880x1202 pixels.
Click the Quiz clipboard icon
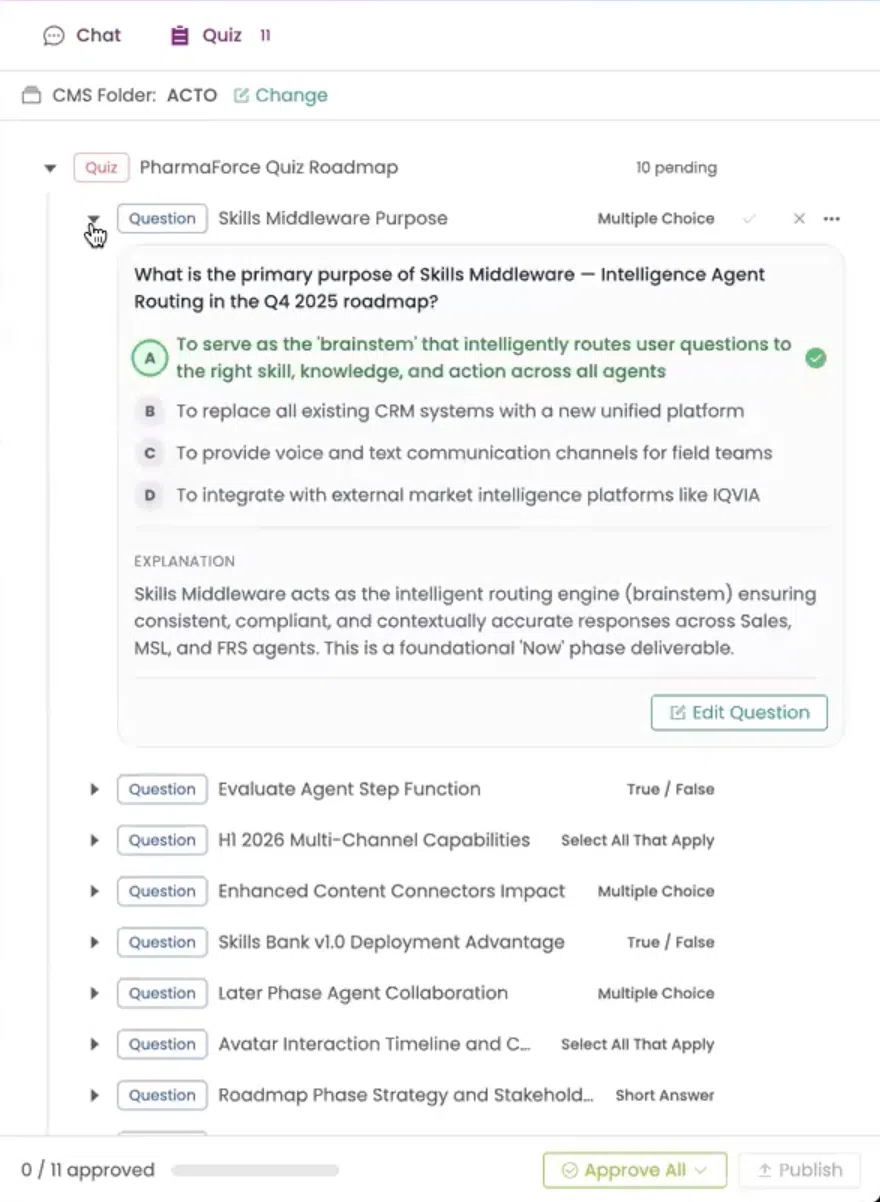[180, 35]
